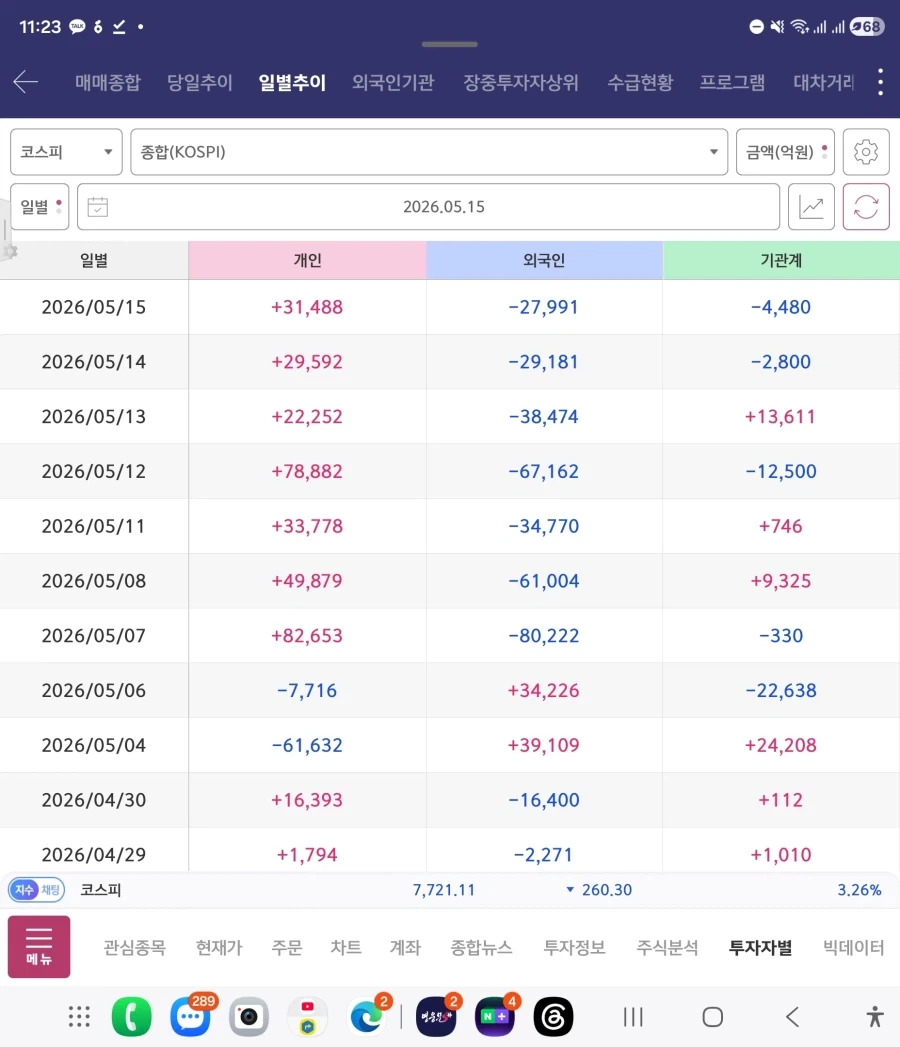Screen dimensions: 900x1047
Task: Tap 기관계 value -22,638
Action: click(x=780, y=690)
